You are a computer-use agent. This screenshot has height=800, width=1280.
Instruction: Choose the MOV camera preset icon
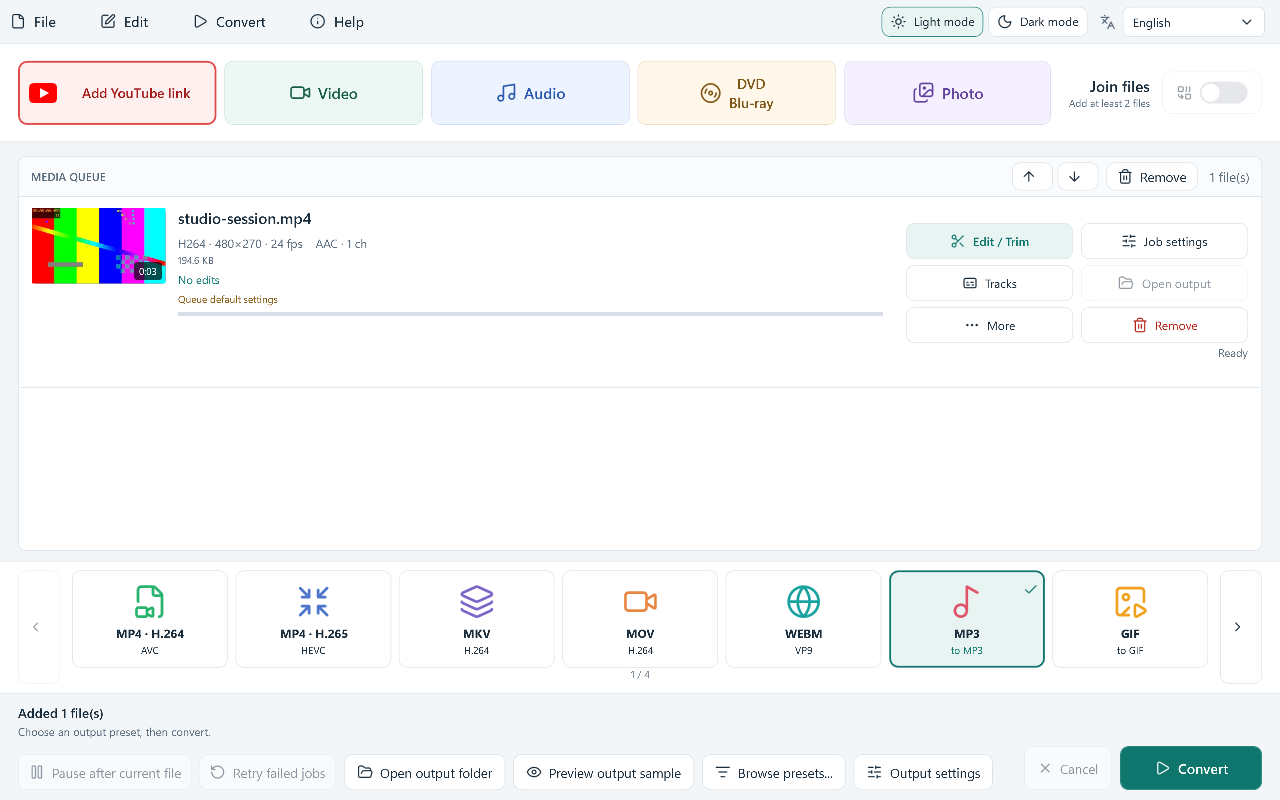pyautogui.click(x=640, y=602)
